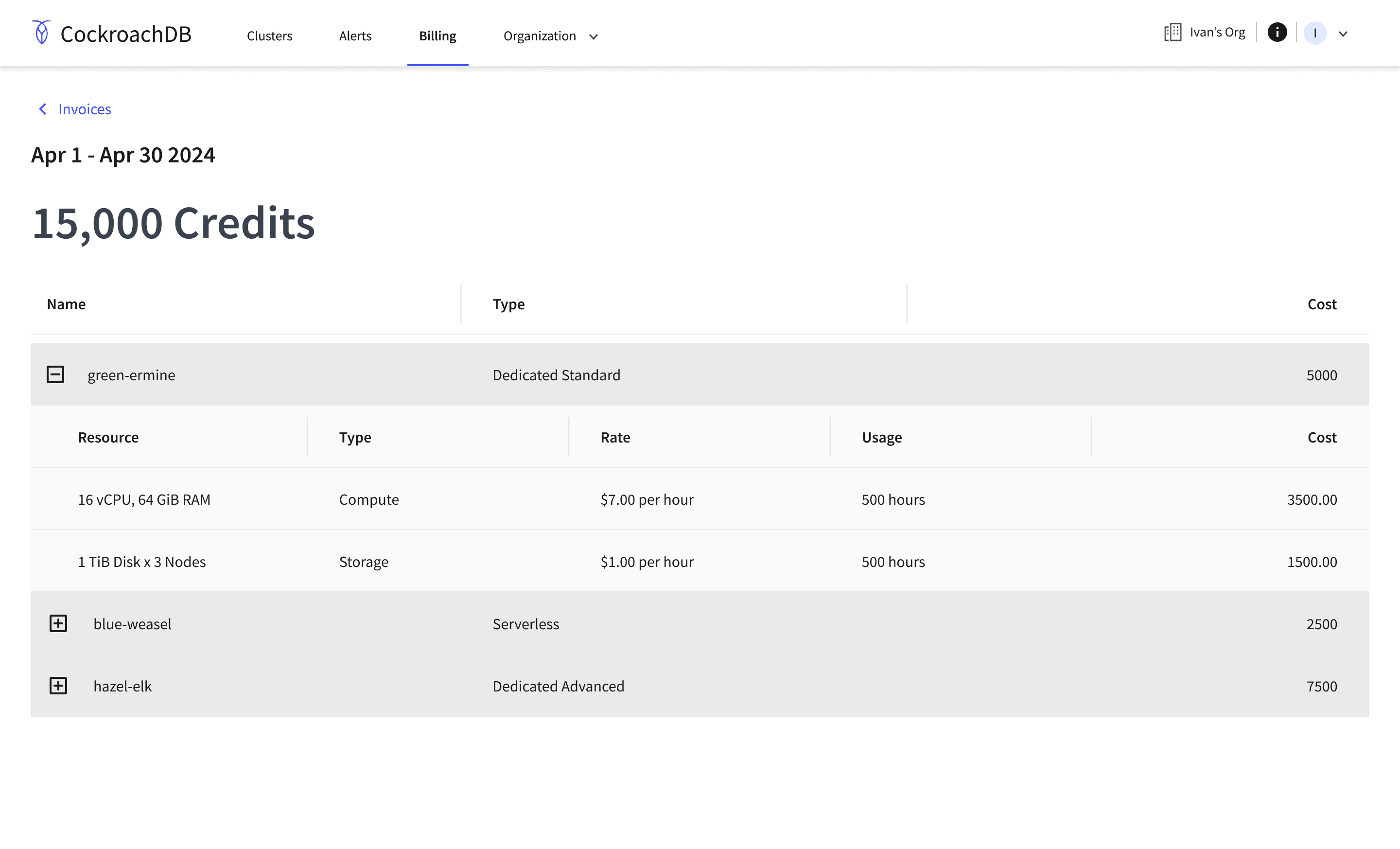Expand the hazel-elk cluster row
Image resolution: width=1400 pixels, height=849 pixels.
click(x=58, y=686)
